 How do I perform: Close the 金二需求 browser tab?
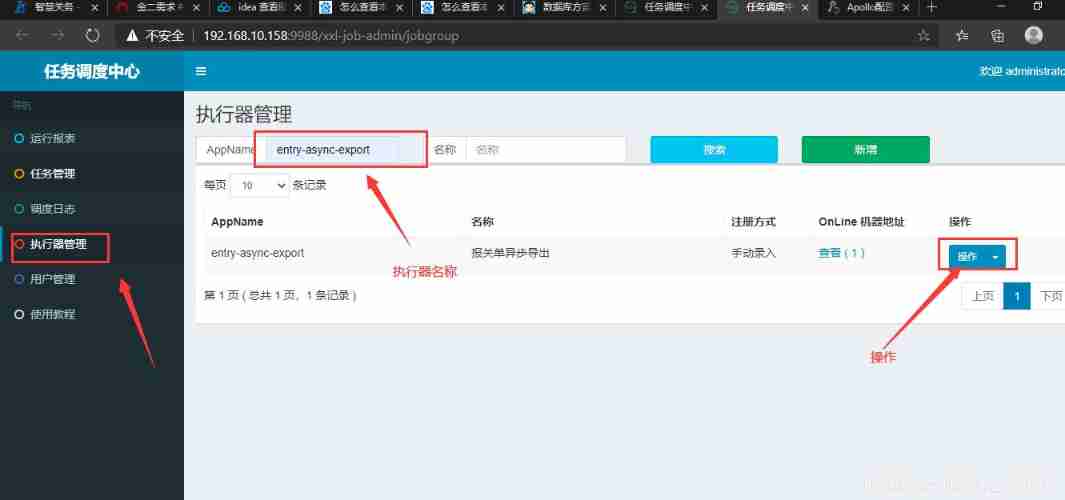point(196,7)
